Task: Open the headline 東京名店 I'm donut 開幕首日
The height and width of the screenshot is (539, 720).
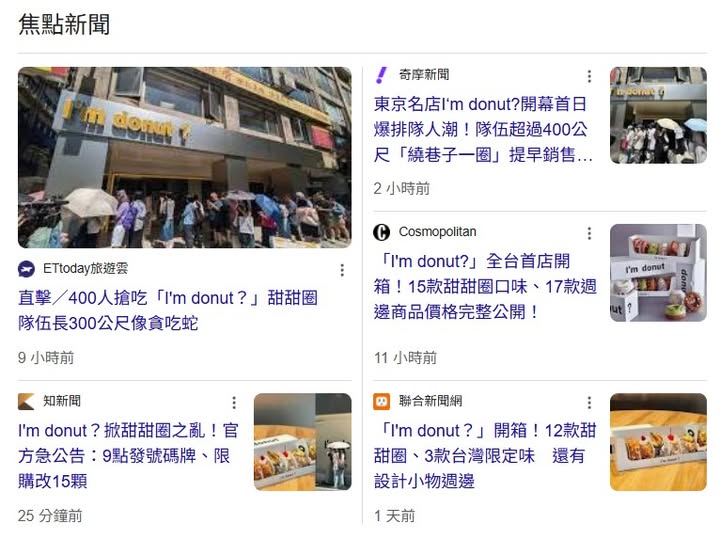Action: pos(483,129)
